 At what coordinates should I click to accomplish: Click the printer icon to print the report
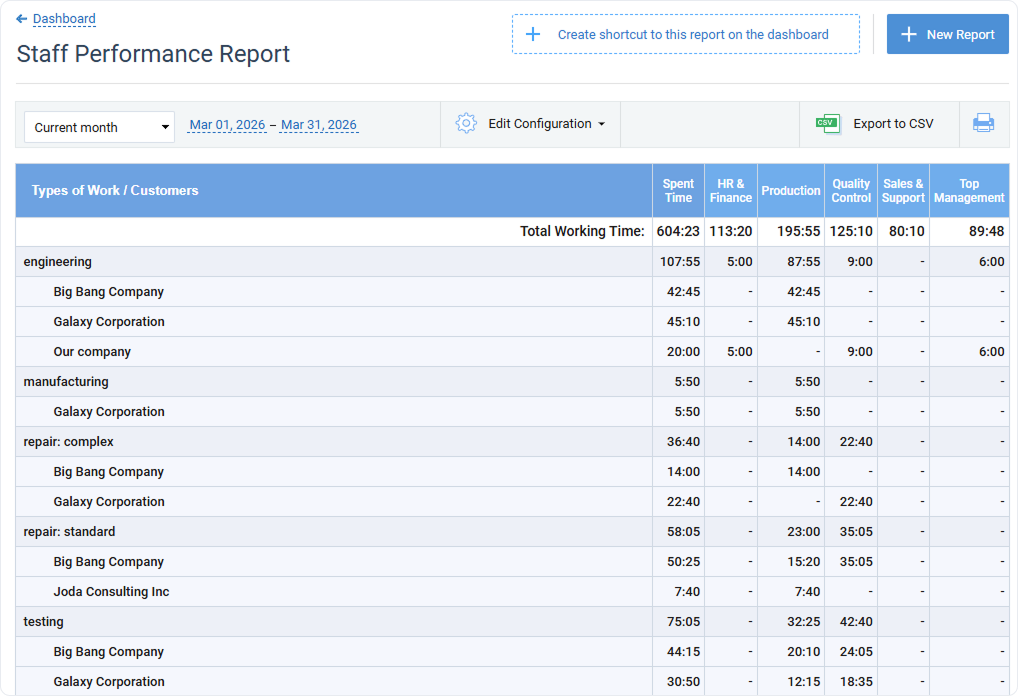tap(983, 123)
